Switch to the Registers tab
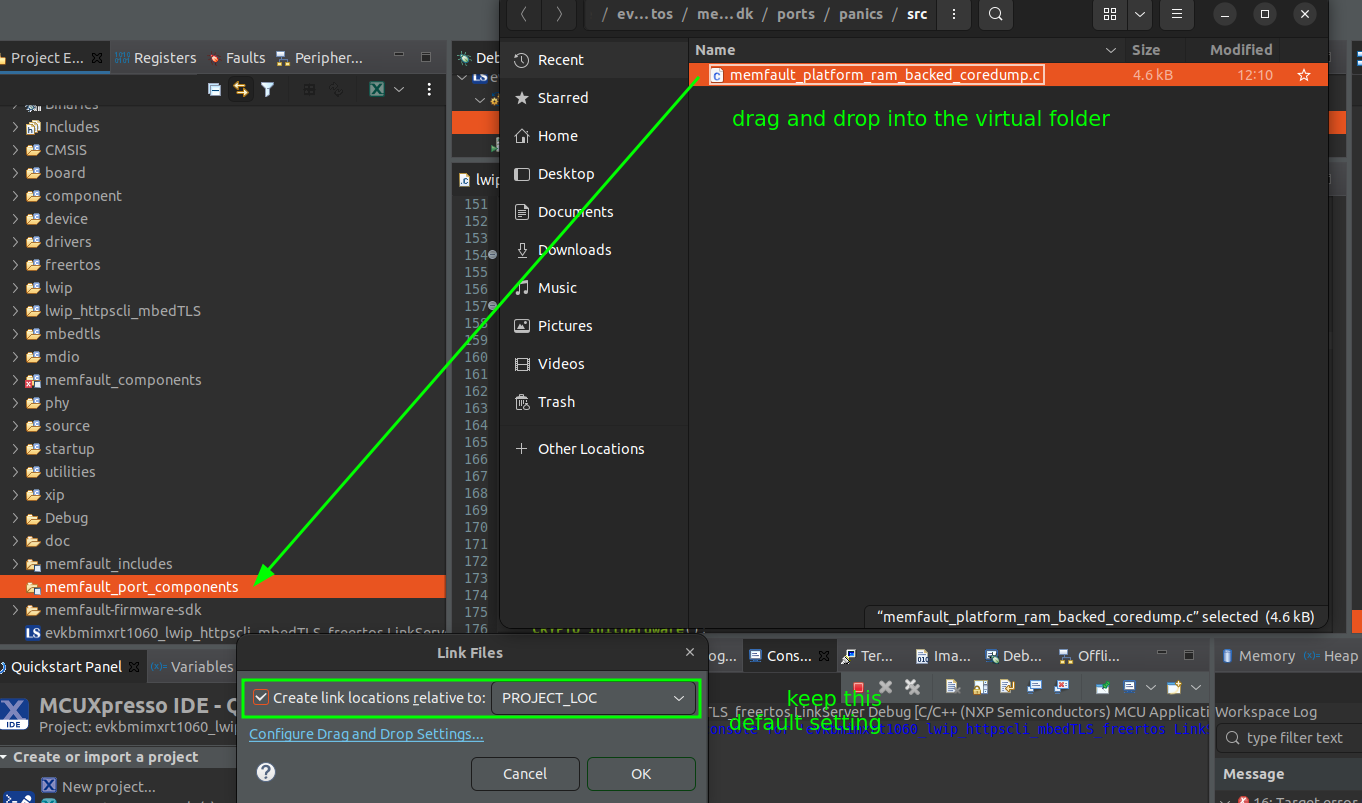The width and height of the screenshot is (1362, 803). [x=156, y=58]
